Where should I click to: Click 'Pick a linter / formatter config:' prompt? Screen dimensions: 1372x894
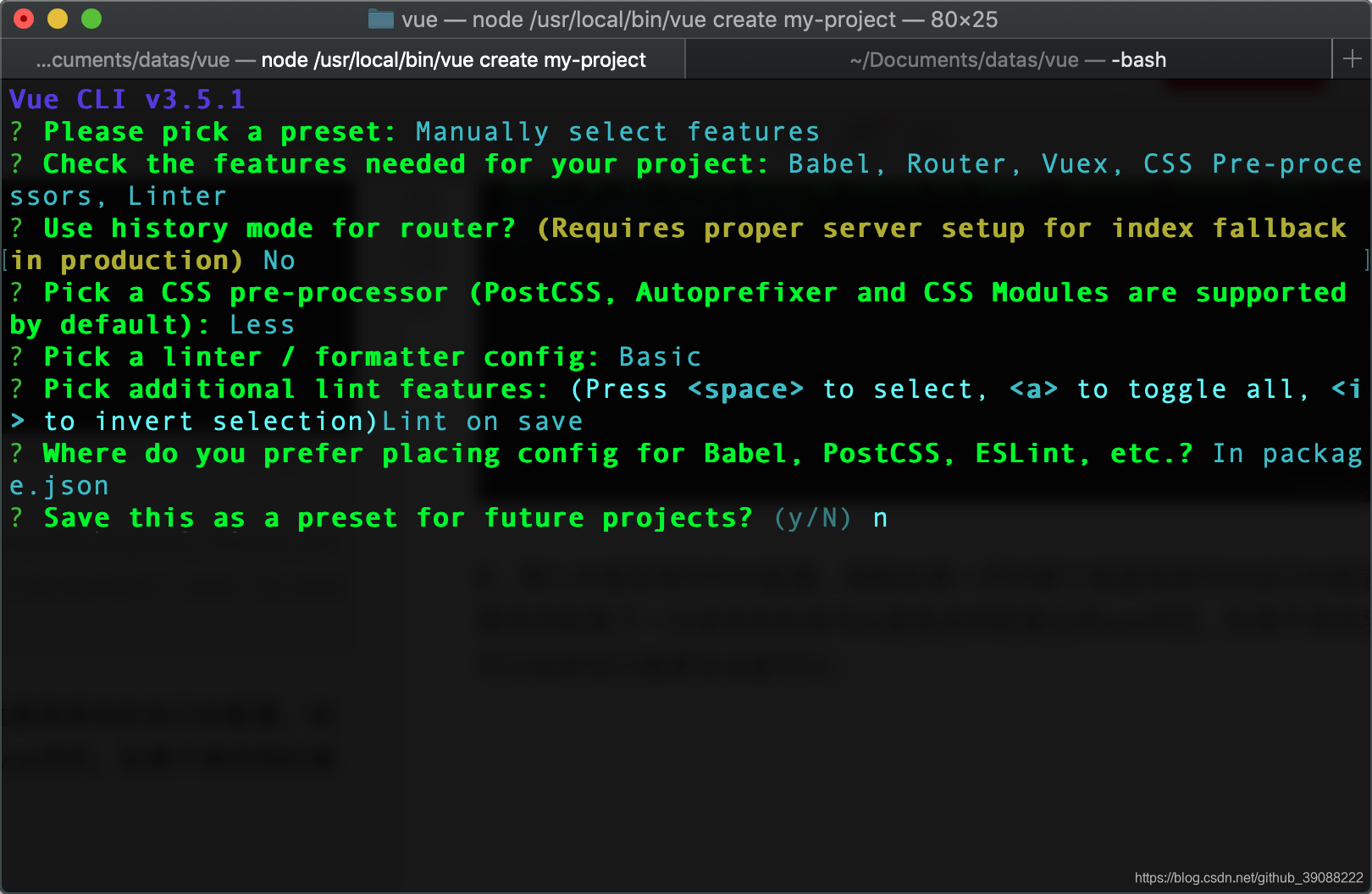tap(321, 357)
